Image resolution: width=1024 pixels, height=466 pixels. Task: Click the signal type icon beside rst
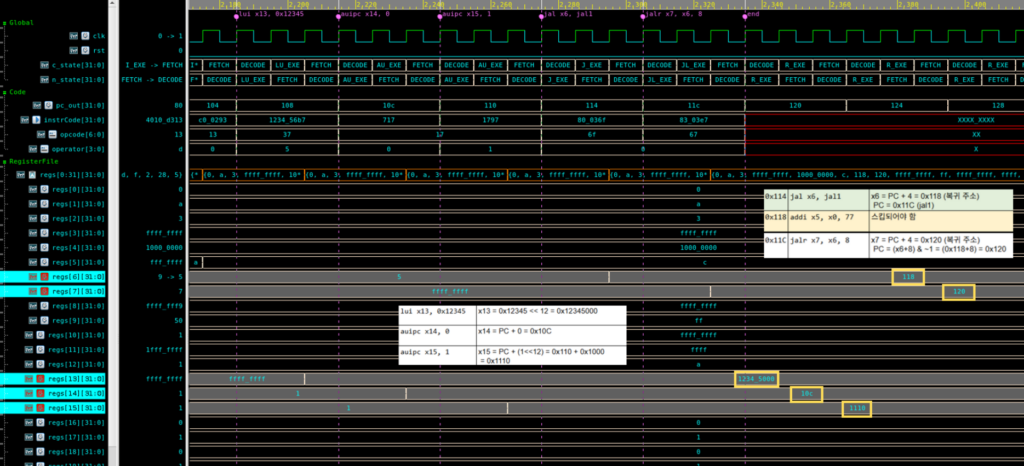pyautogui.click(x=85, y=50)
